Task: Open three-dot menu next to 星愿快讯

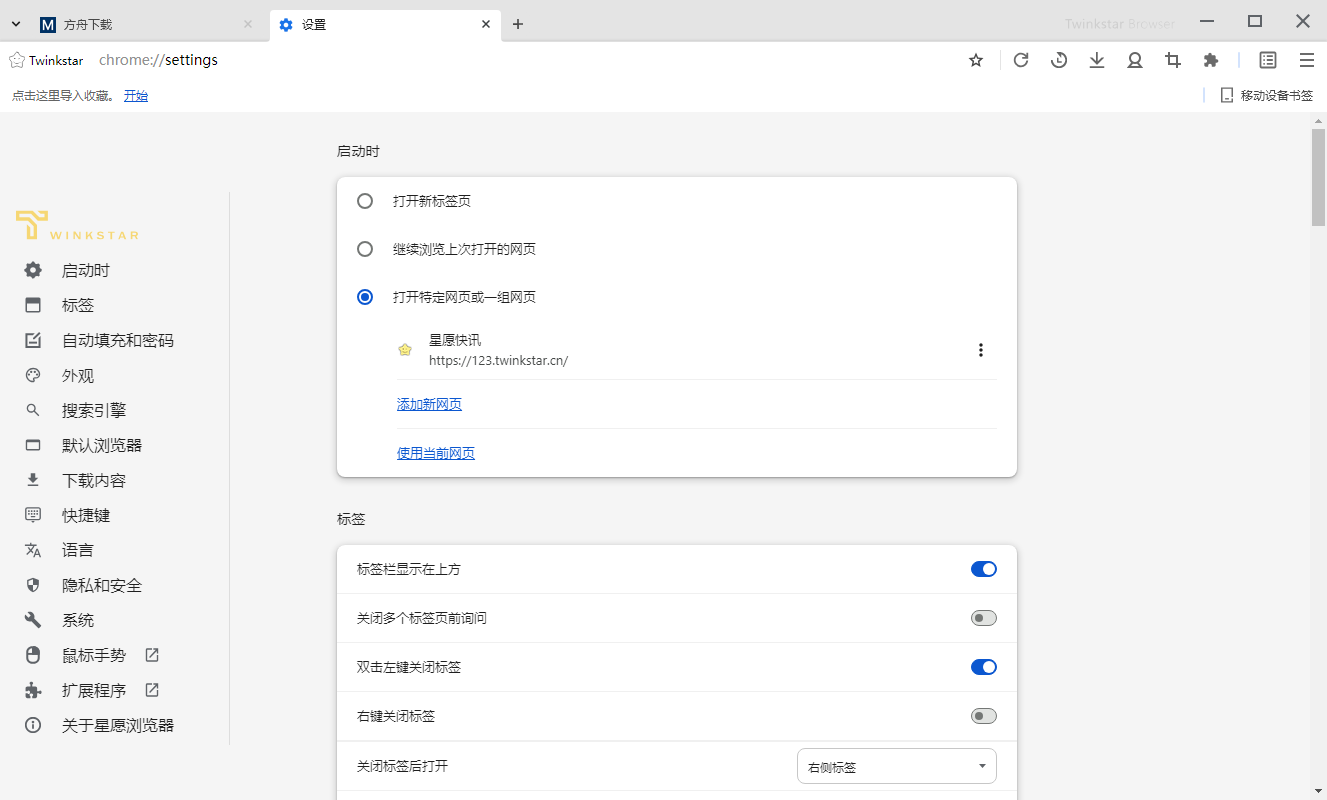Action: click(981, 350)
